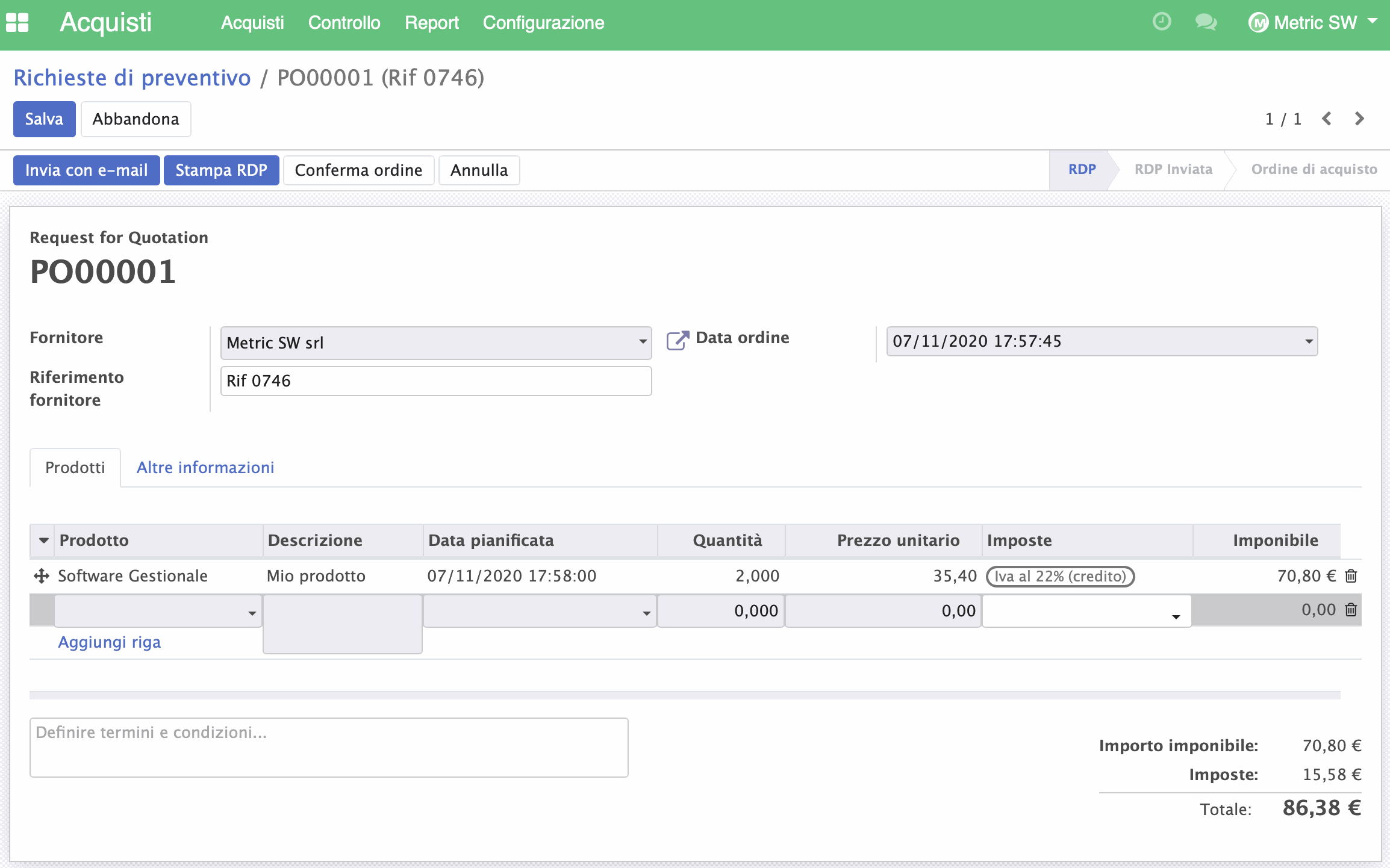The width and height of the screenshot is (1390, 868).
Task: Open the column options caret in table header
Action: tap(43, 541)
